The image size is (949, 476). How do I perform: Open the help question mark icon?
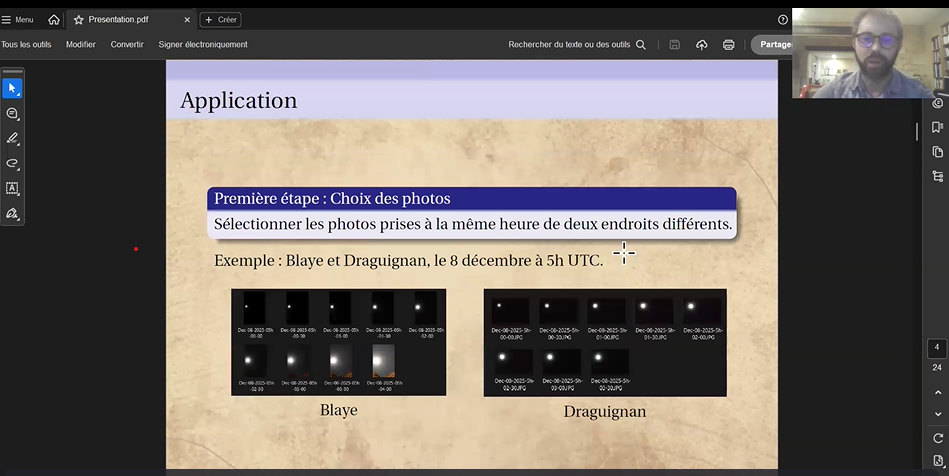[x=782, y=20]
